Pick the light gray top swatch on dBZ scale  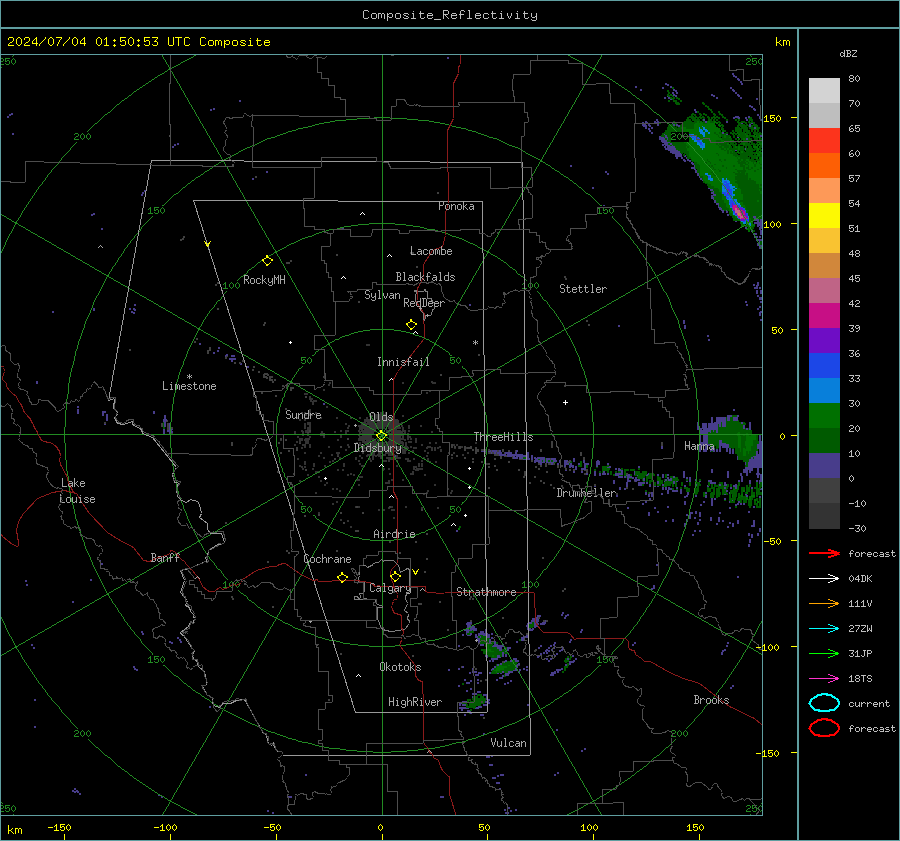tap(824, 91)
